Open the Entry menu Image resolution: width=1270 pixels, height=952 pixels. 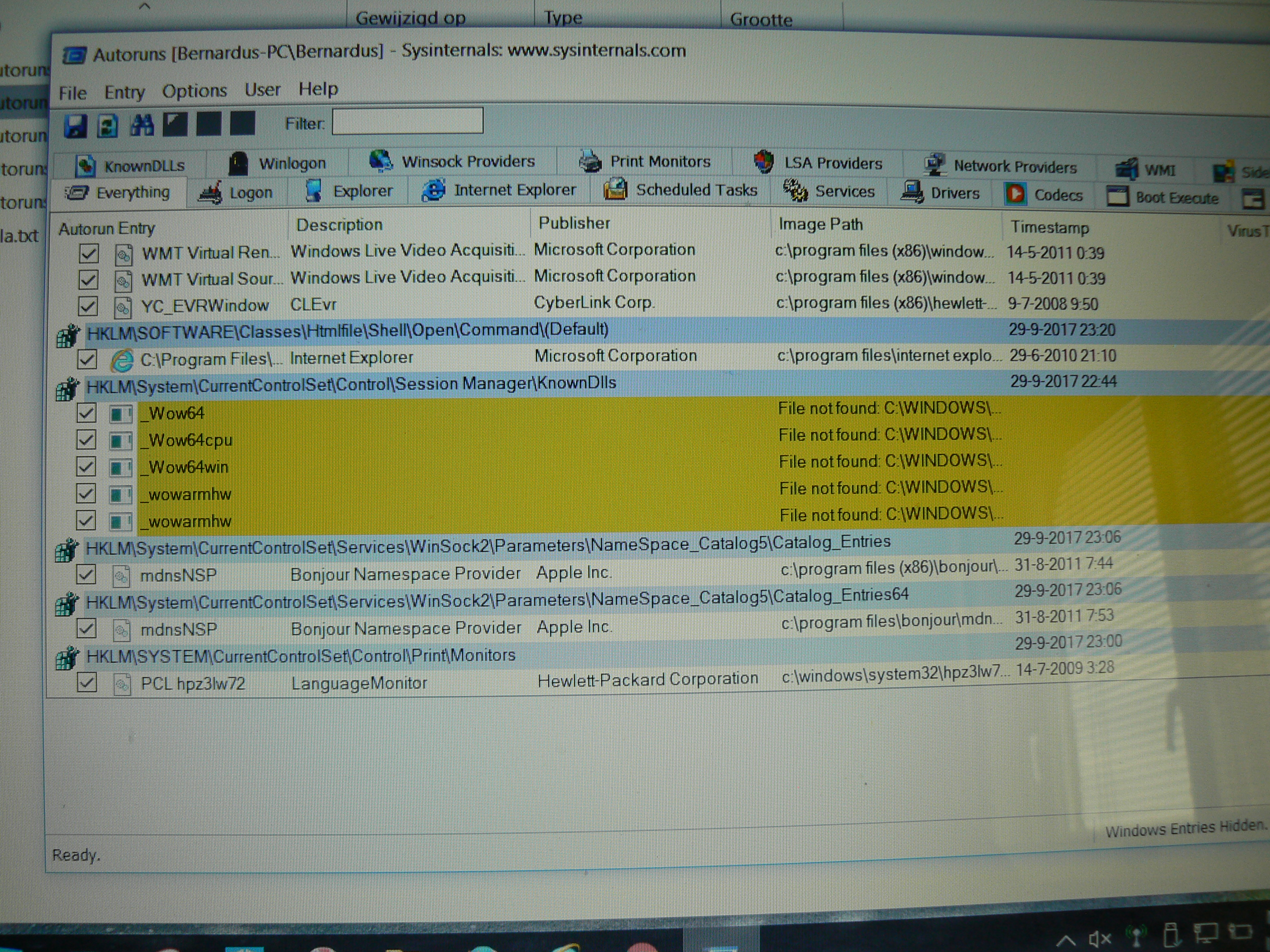(x=124, y=92)
